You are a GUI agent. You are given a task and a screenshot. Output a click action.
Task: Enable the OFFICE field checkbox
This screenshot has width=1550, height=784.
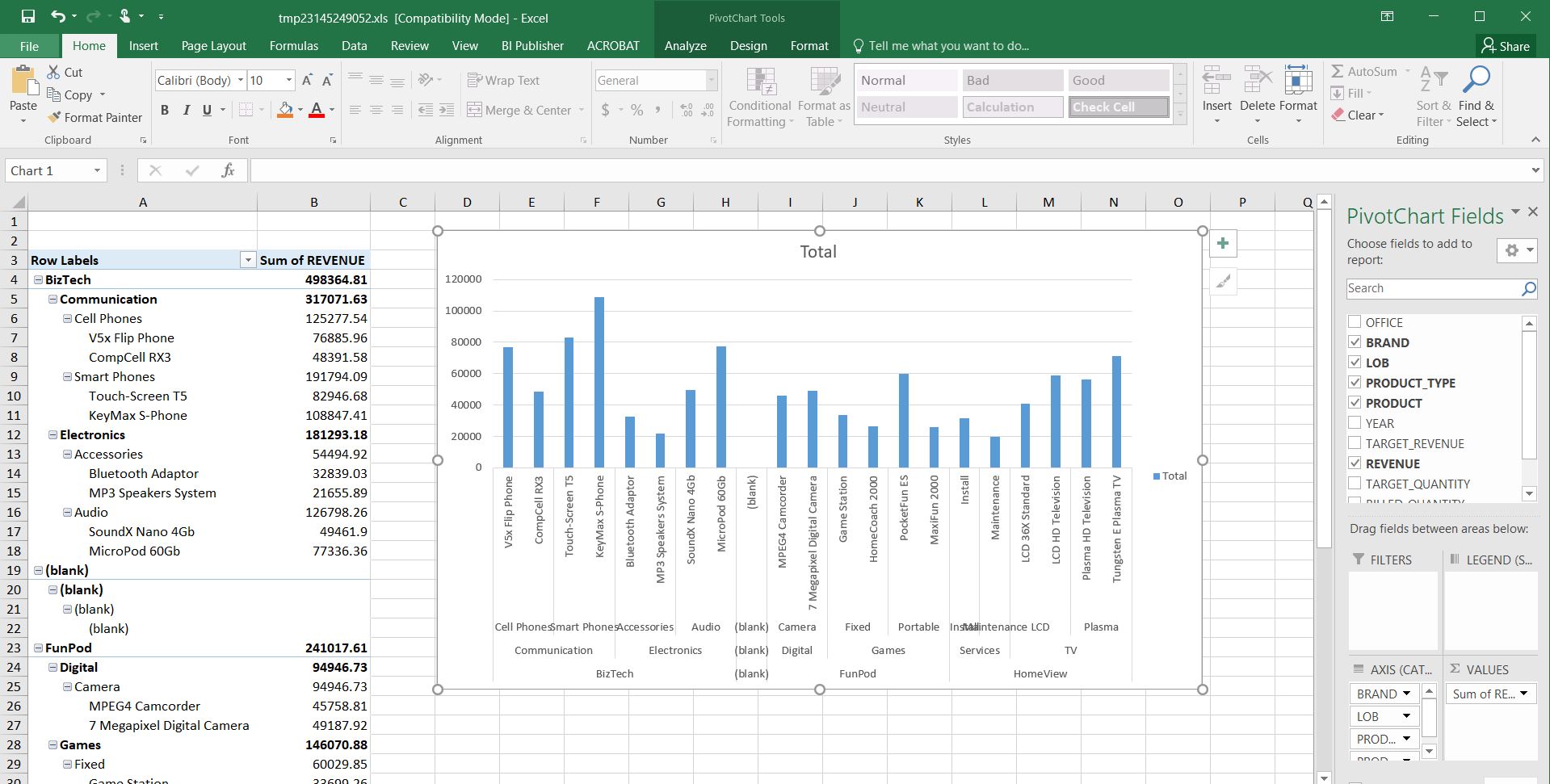point(1355,322)
